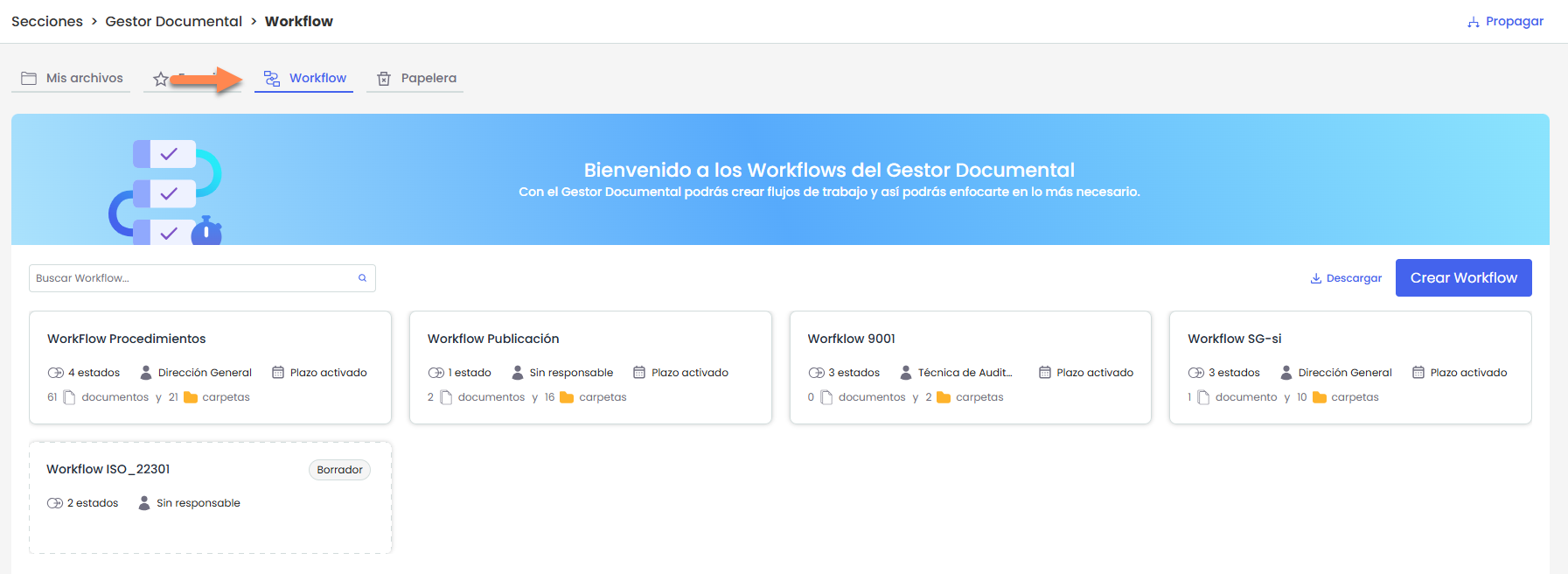1568x574 pixels.
Task: Go to the Mis archivos tab
Action: tap(84, 79)
